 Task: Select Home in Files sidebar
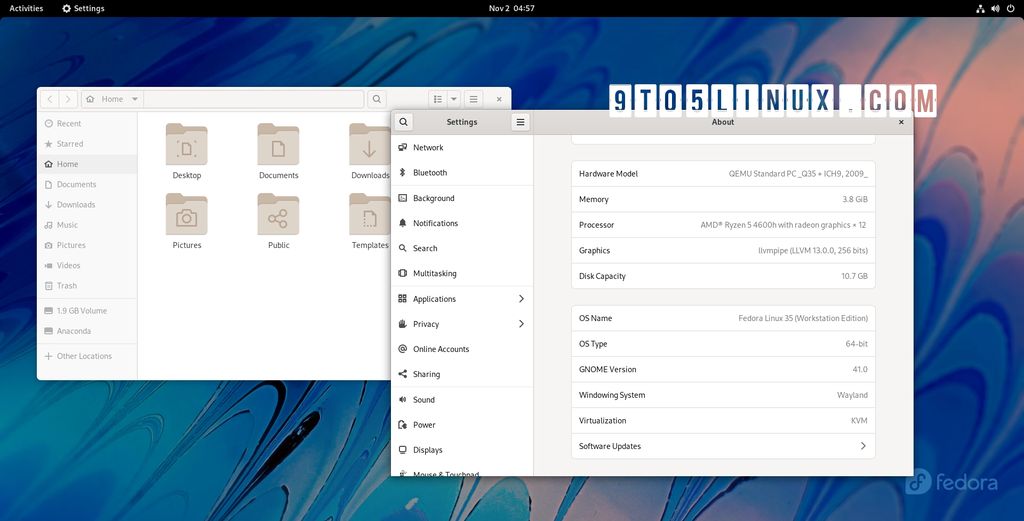coord(87,164)
